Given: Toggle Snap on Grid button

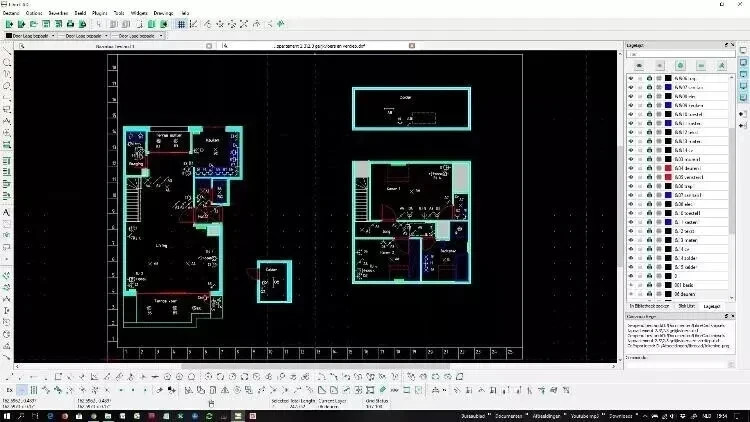Looking at the screenshot, I should (x=33, y=390).
